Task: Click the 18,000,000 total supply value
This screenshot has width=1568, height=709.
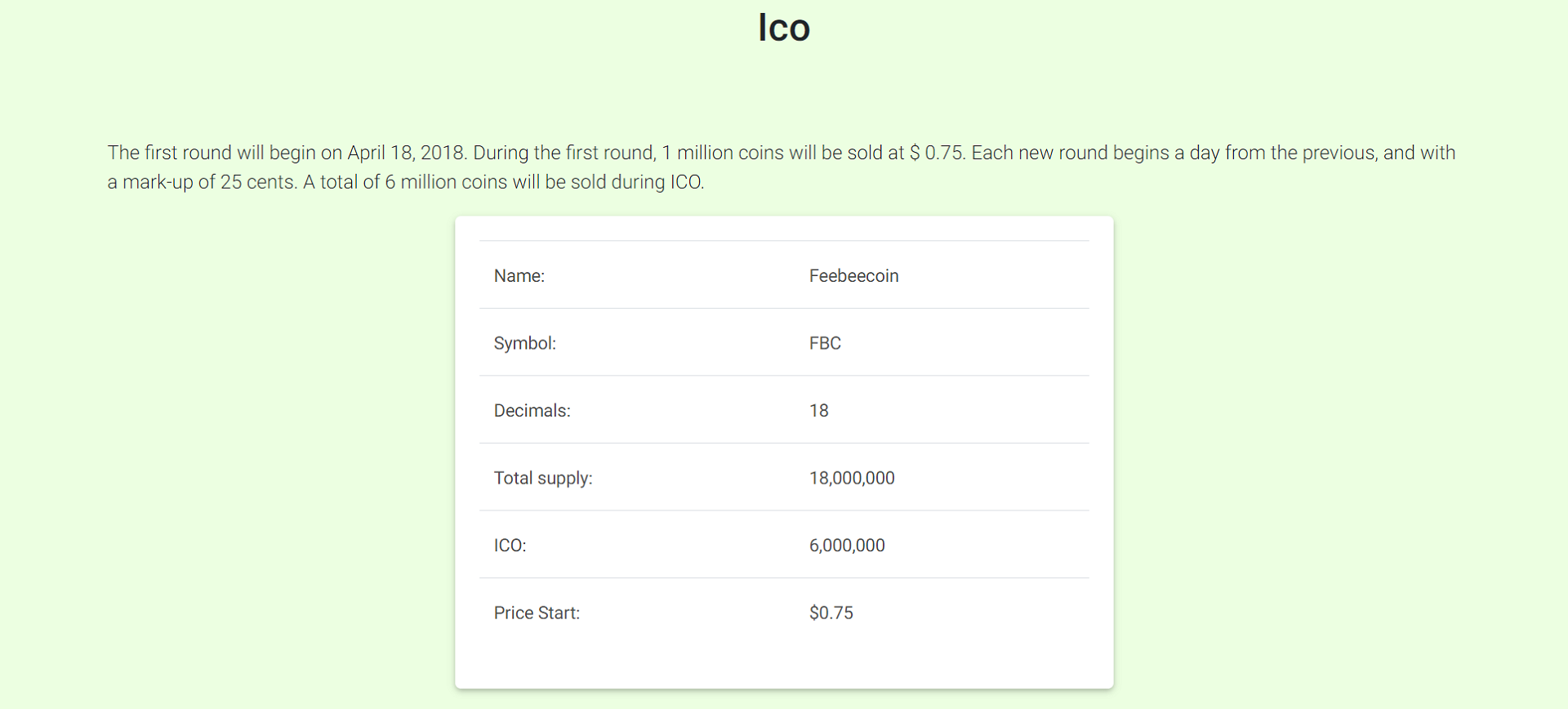Action: 852,478
